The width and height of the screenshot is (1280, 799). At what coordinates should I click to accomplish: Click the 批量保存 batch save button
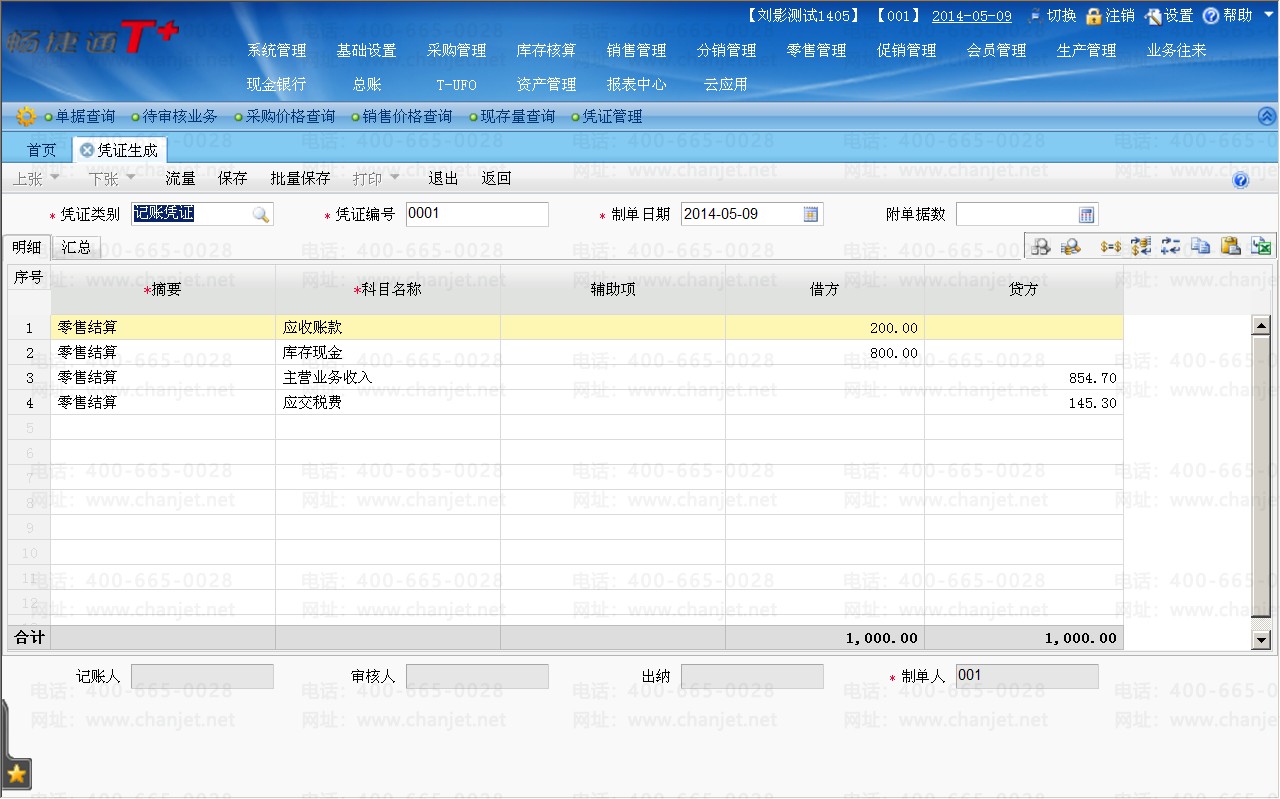(x=300, y=179)
